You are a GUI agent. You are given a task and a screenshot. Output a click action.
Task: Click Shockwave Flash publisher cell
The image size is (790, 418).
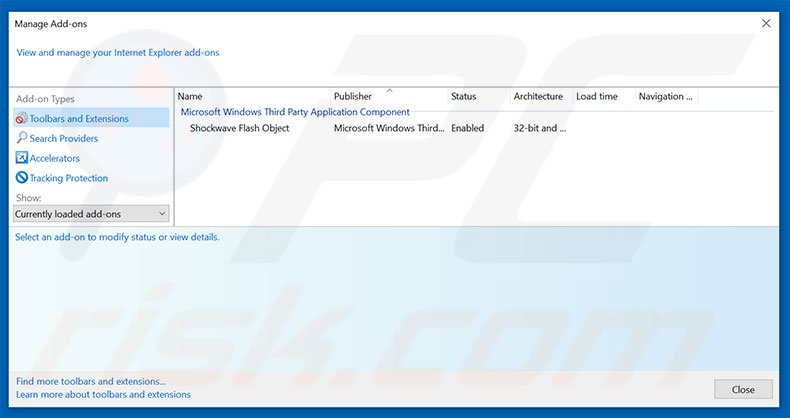tap(389, 128)
